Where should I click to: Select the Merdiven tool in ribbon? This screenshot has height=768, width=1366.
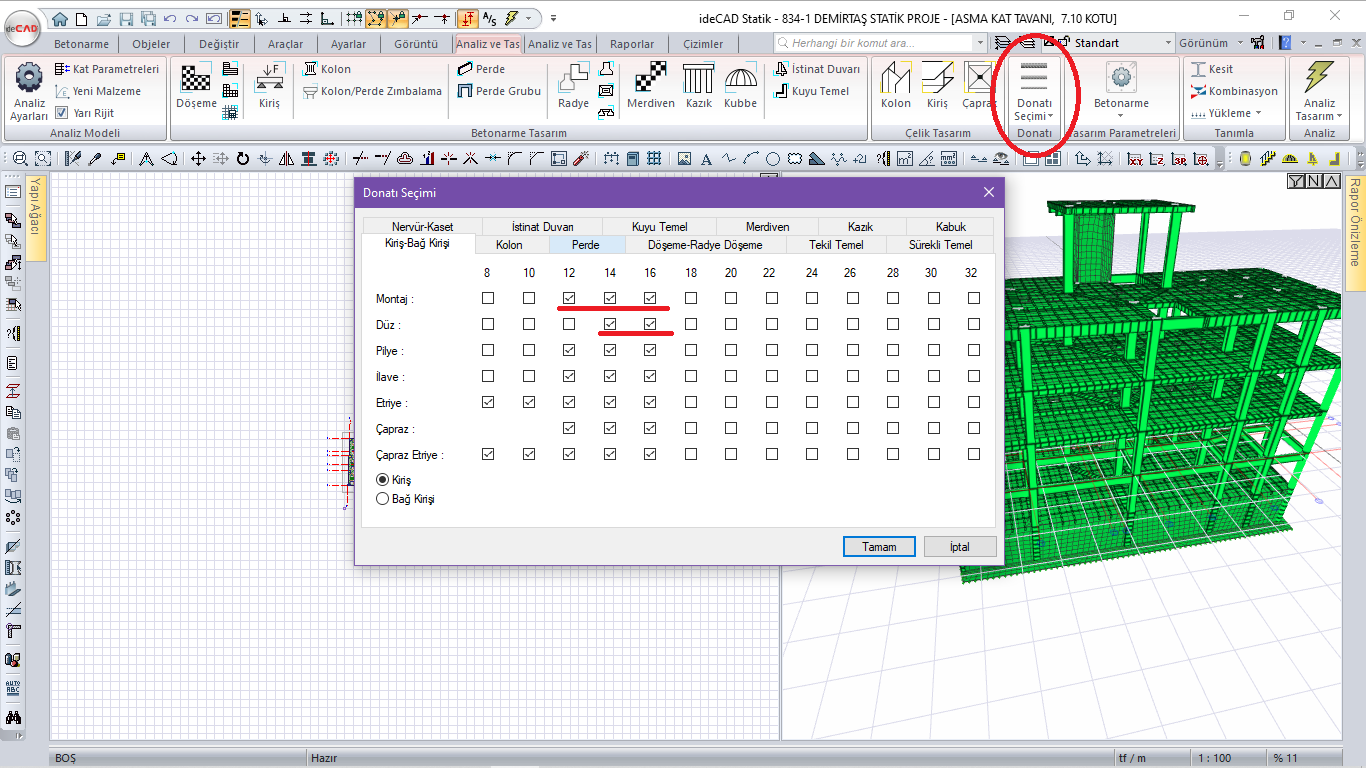[x=650, y=85]
